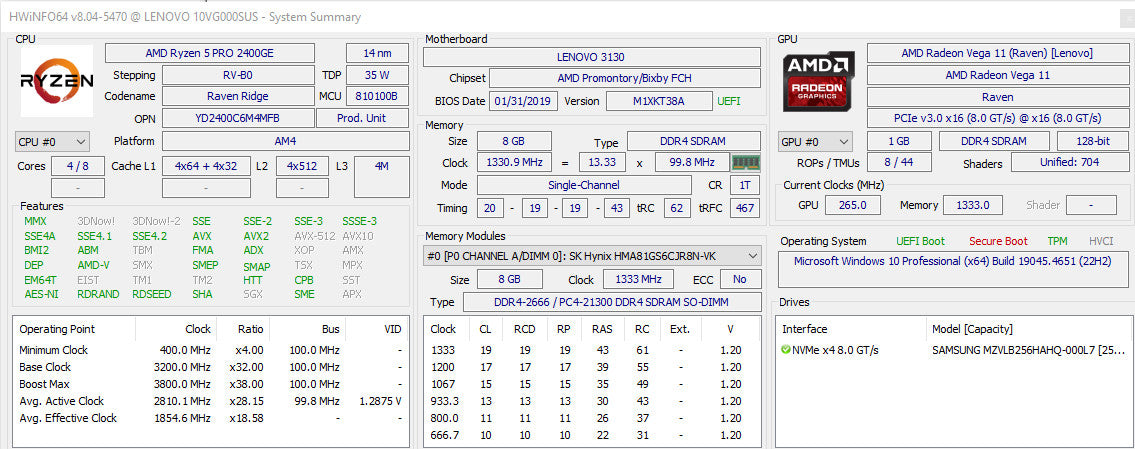Image resolution: width=1135 pixels, height=449 pixels.
Task: Click the HVCI status indicator
Action: point(1101,241)
